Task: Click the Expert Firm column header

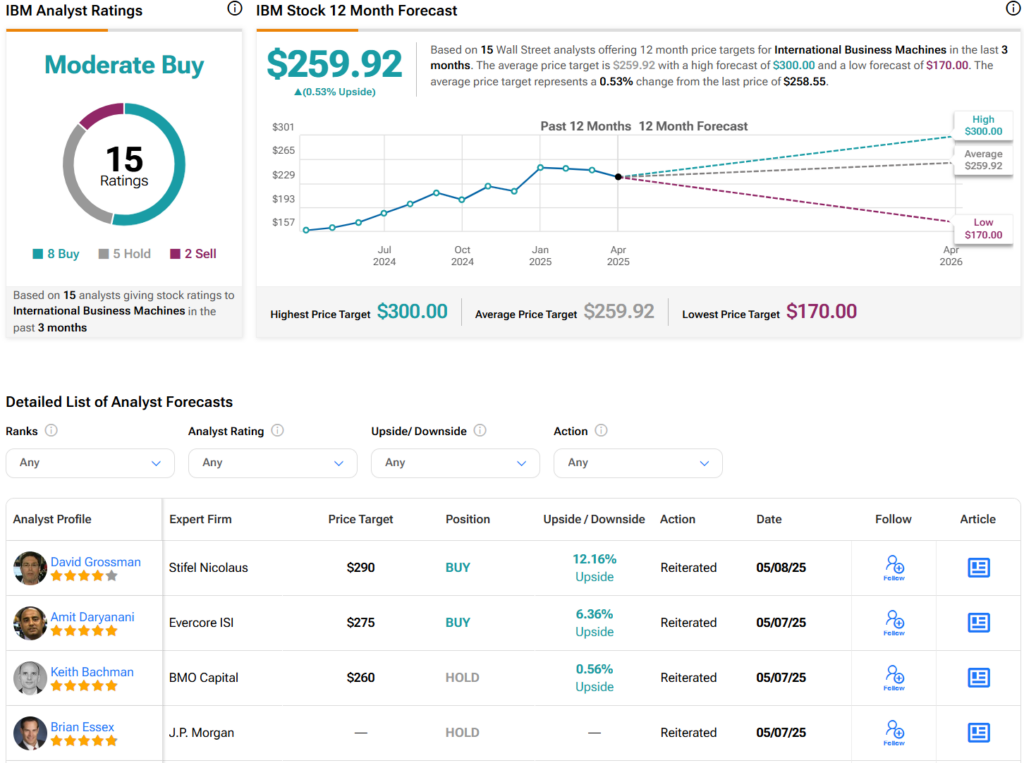Action: point(200,519)
